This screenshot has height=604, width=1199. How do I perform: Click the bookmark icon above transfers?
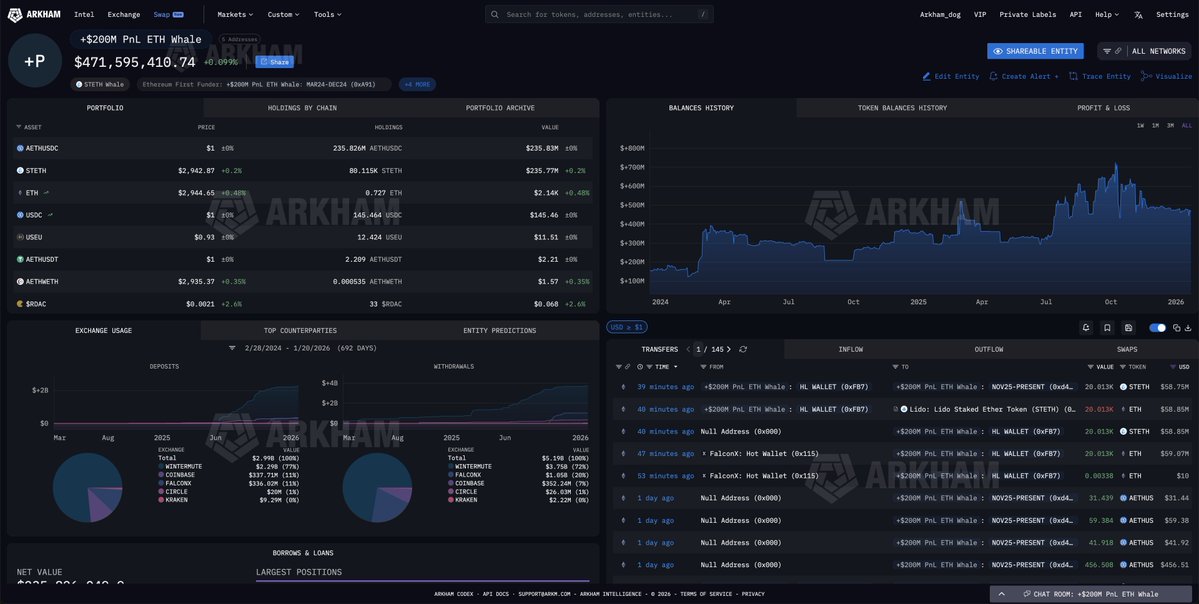(x=1107, y=327)
